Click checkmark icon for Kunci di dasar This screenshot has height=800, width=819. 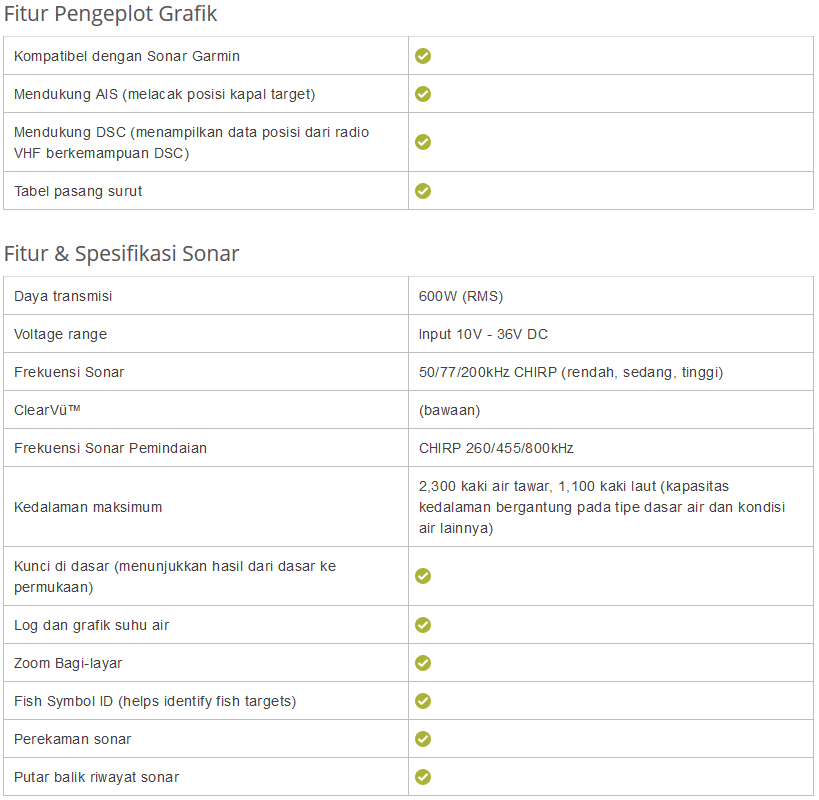tap(423, 576)
